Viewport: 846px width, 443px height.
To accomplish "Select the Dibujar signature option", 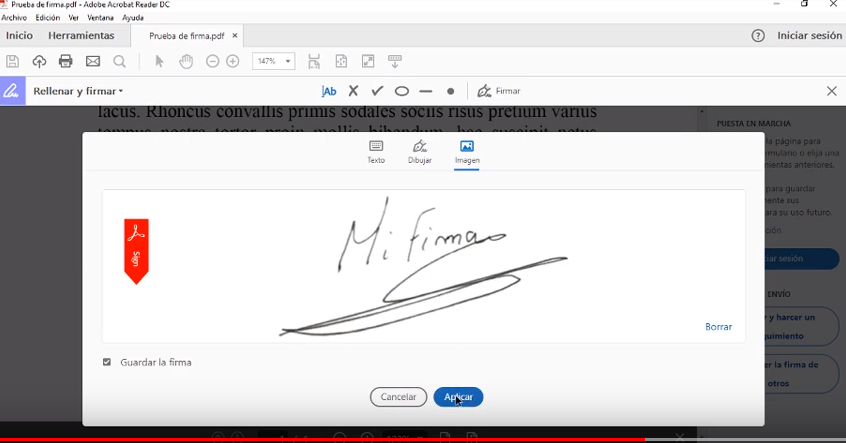I will click(x=420, y=152).
